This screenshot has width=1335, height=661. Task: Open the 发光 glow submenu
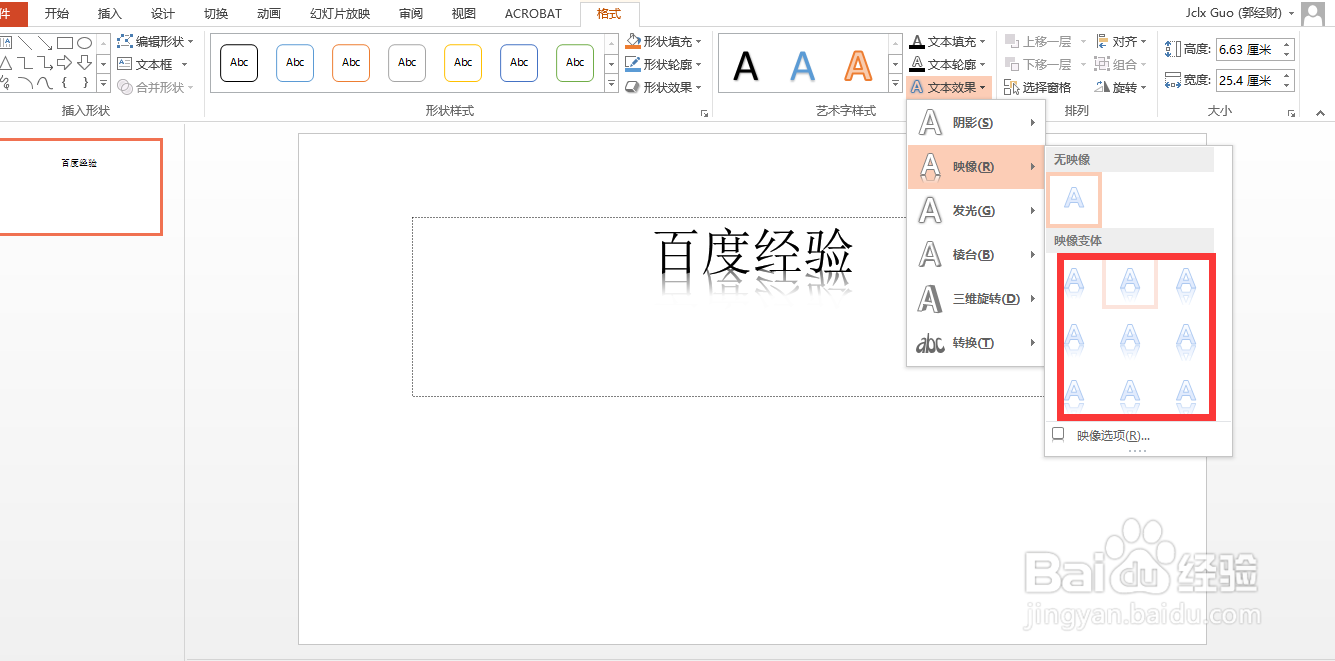976,211
